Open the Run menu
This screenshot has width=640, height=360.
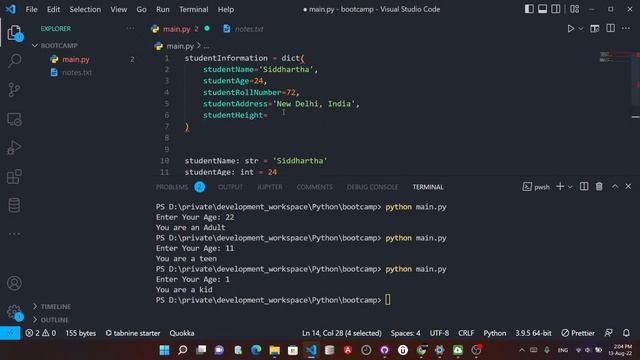(162, 9)
